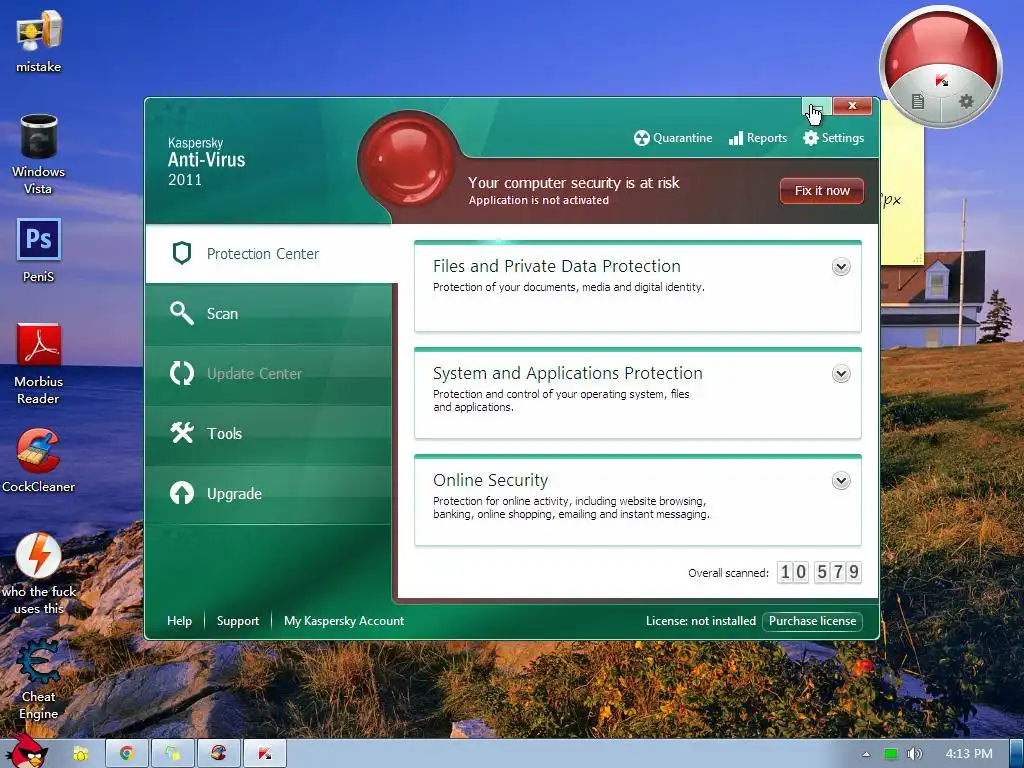The image size is (1024, 768).
Task: Click the report icon on Kaspersky gadget
Action: [918, 101]
